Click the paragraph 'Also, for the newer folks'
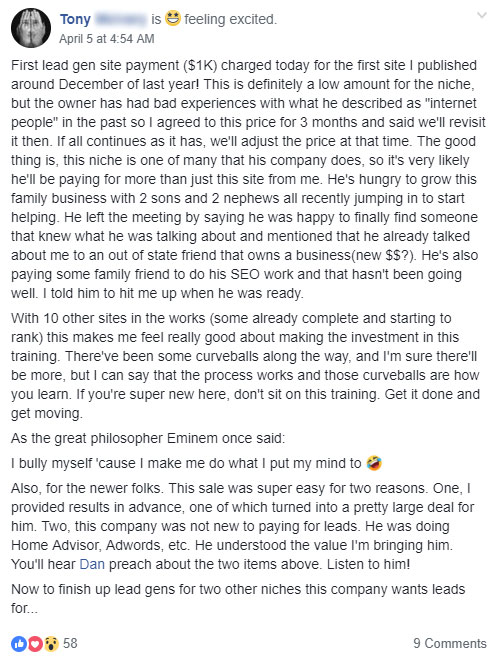The height and width of the screenshot is (663, 499). pos(243,526)
